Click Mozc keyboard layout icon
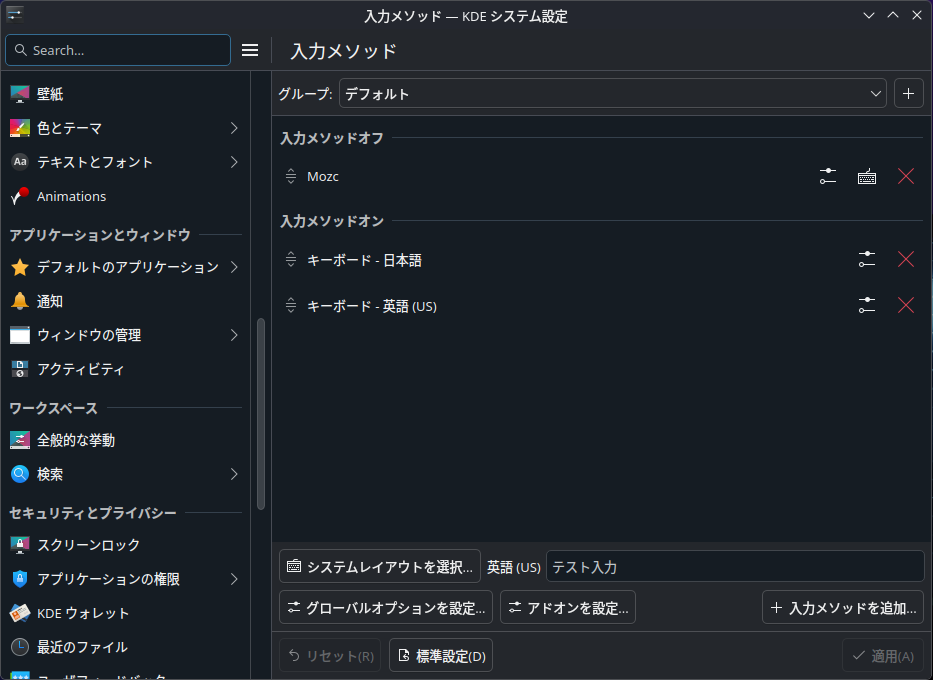 tap(867, 176)
